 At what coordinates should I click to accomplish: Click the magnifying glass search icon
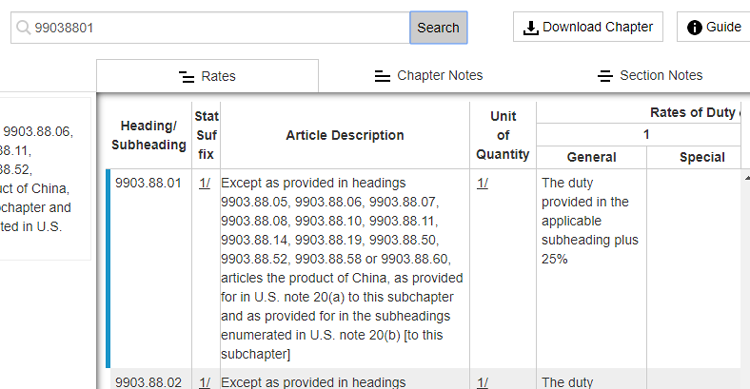[x=23, y=28]
